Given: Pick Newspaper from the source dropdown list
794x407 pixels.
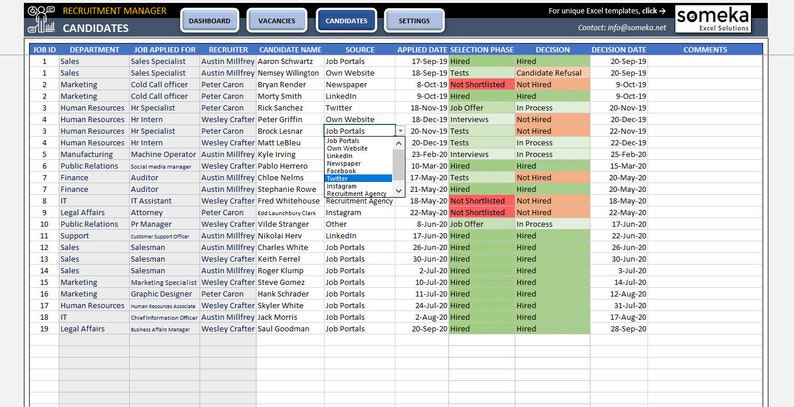Looking at the screenshot, I should [x=358, y=164].
